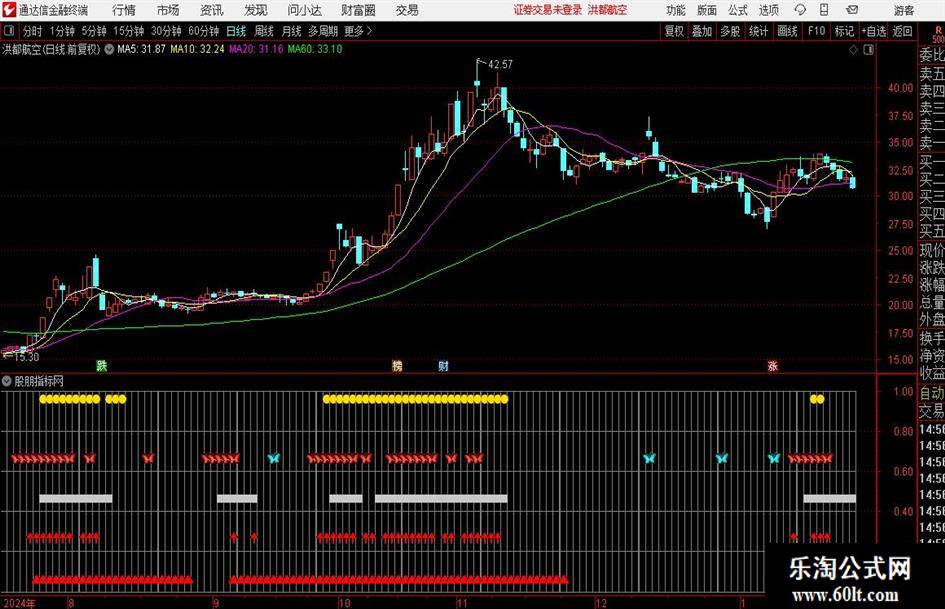Open the 发现 menu
This screenshot has height=609, width=945.
[256, 10]
